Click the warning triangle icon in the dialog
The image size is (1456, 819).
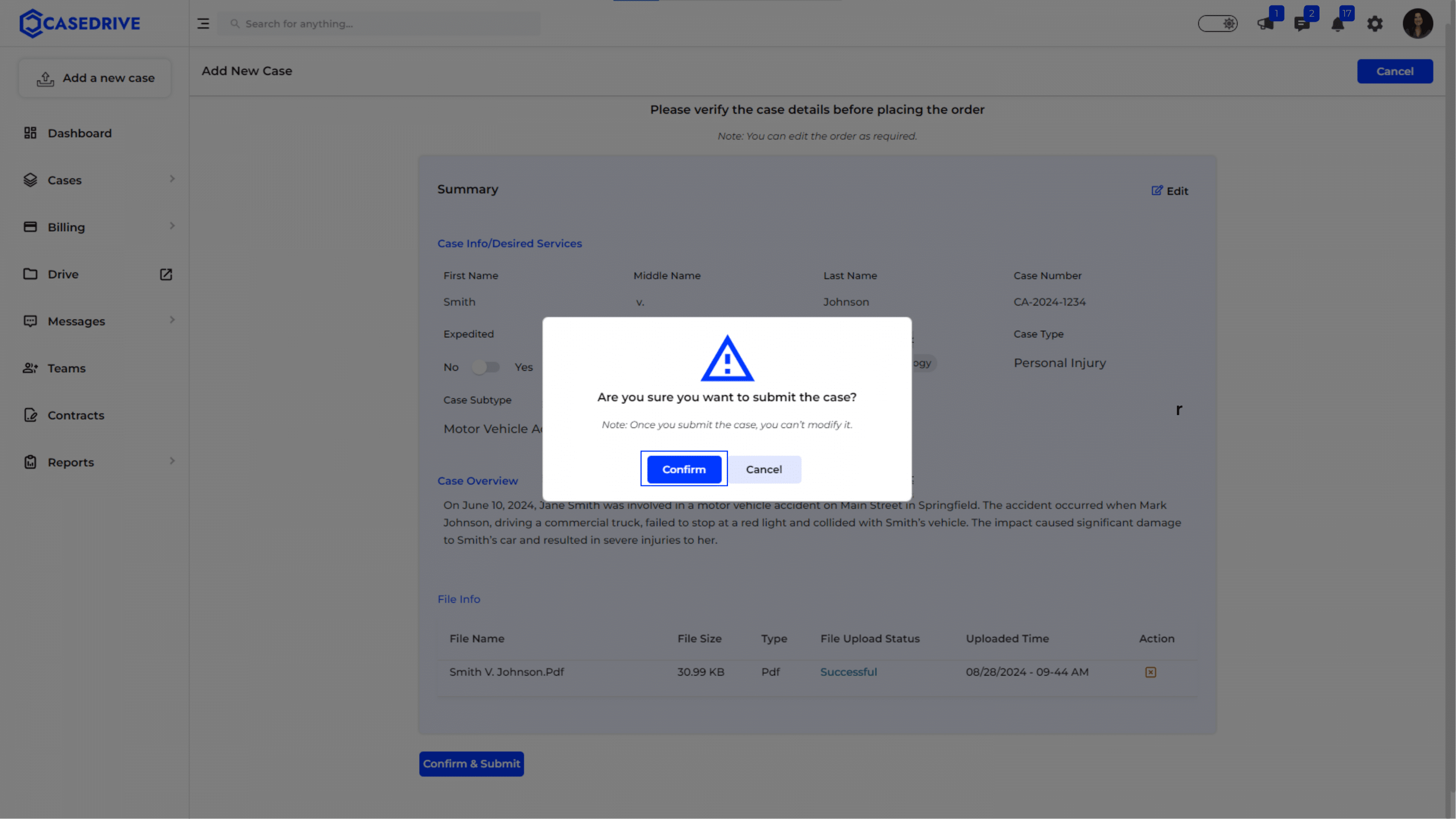point(727,358)
